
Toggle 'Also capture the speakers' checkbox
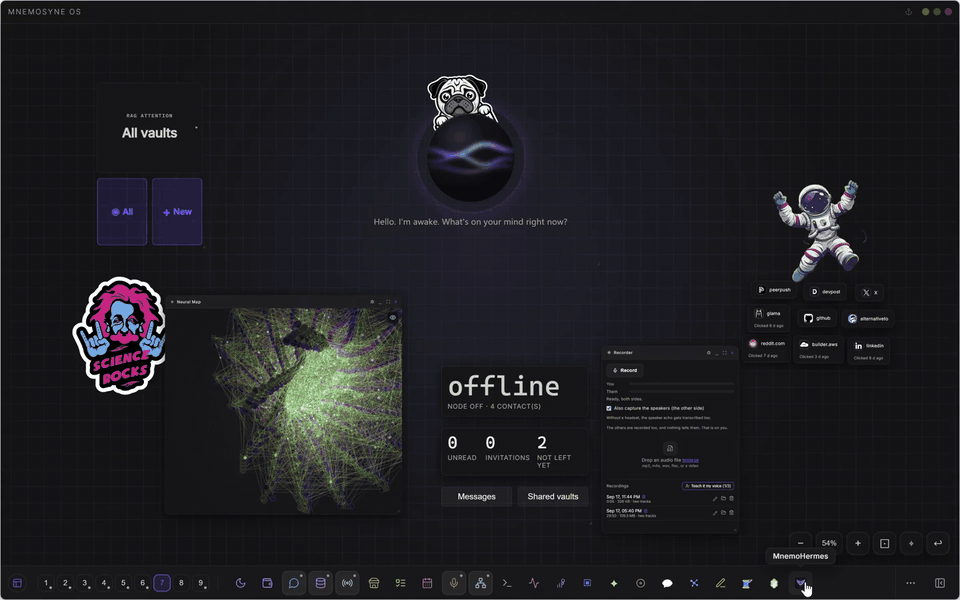[x=609, y=408]
